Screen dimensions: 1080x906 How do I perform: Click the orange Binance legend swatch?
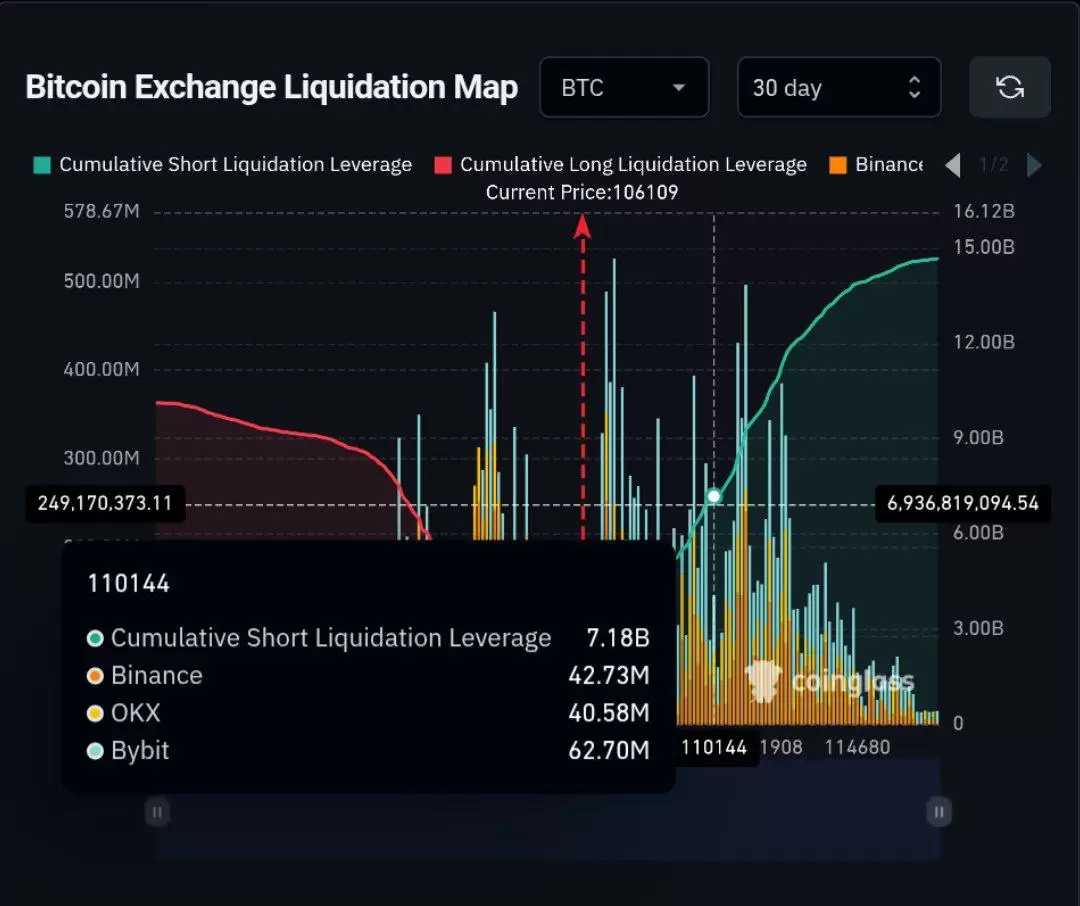(838, 165)
